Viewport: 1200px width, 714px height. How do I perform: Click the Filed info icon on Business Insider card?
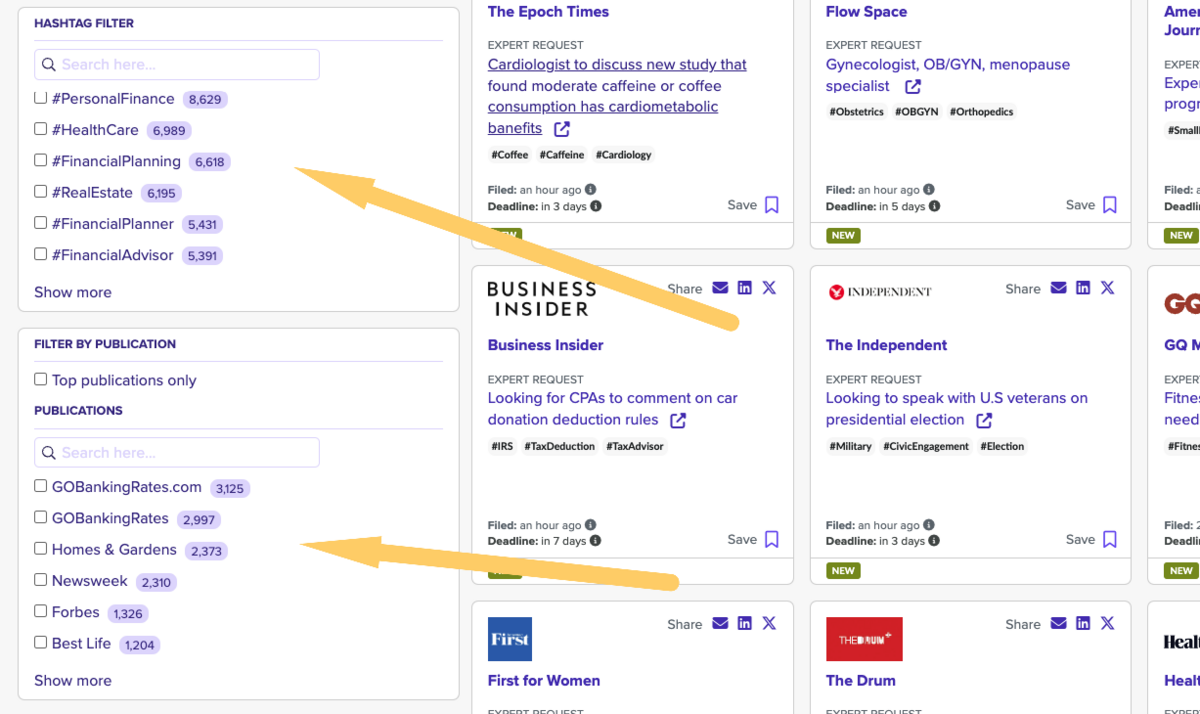(590, 524)
